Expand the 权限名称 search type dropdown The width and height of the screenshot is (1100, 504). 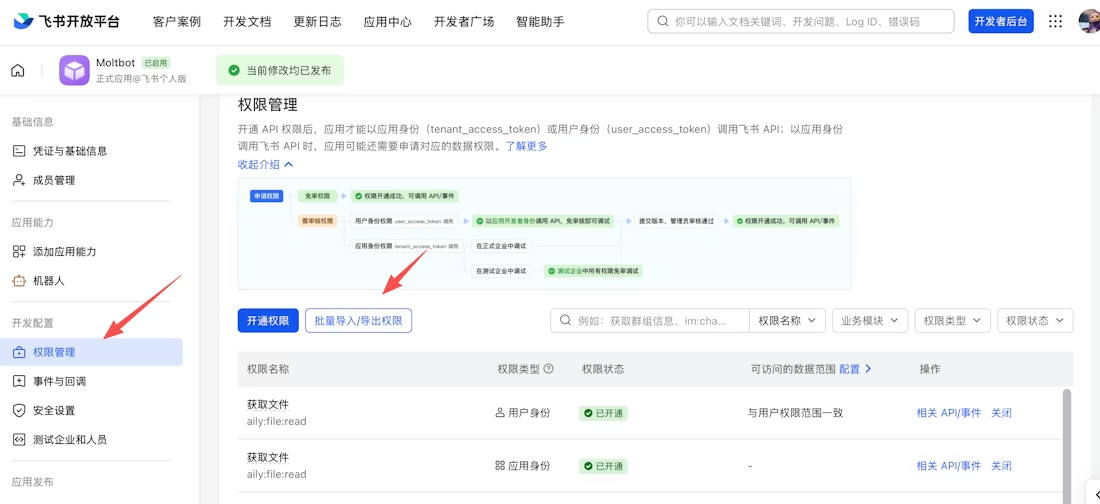click(x=788, y=320)
